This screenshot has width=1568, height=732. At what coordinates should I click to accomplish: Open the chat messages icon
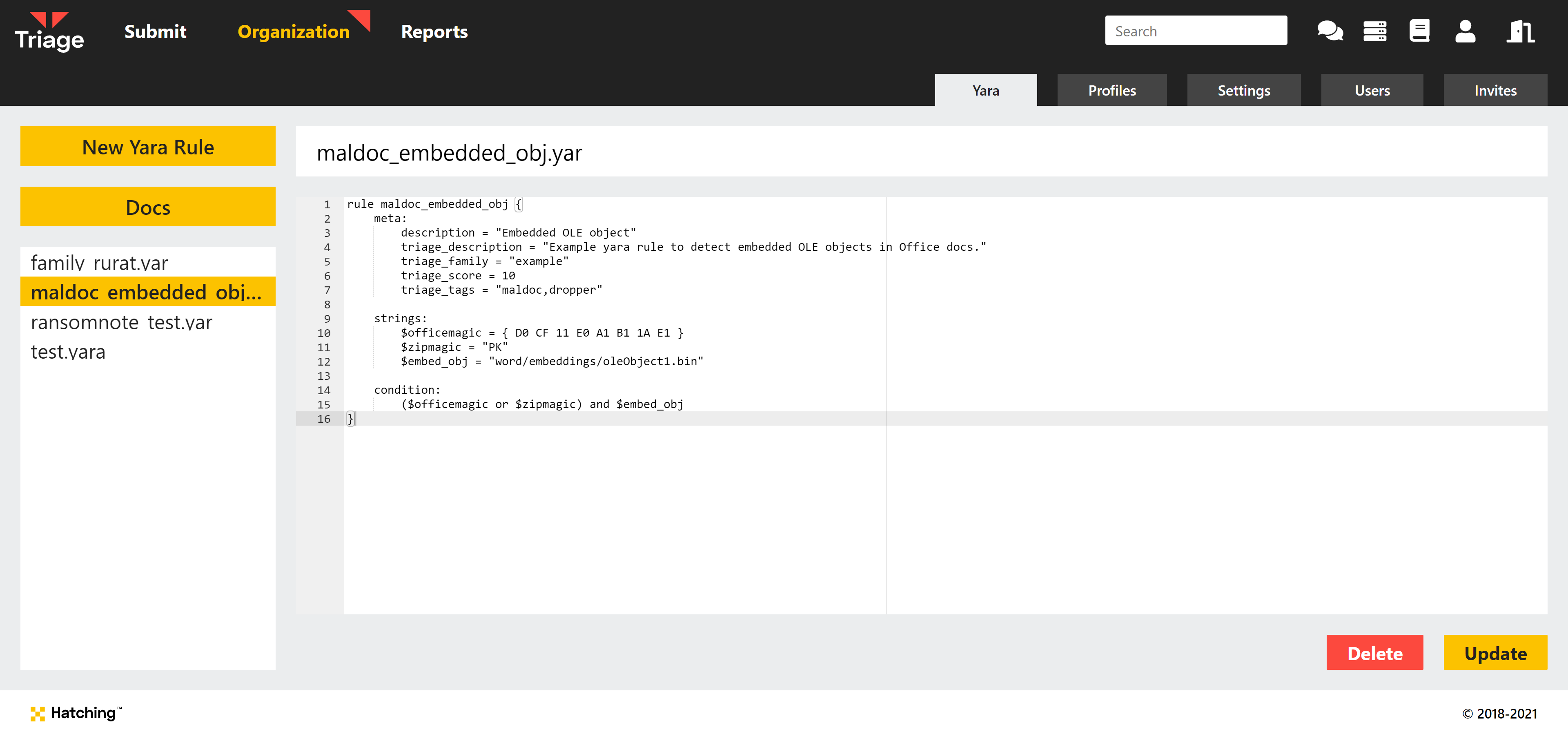click(1330, 31)
